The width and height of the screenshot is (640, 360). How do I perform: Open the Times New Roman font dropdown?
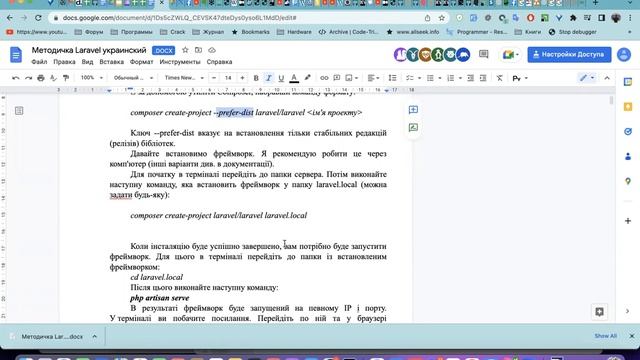coord(184,78)
